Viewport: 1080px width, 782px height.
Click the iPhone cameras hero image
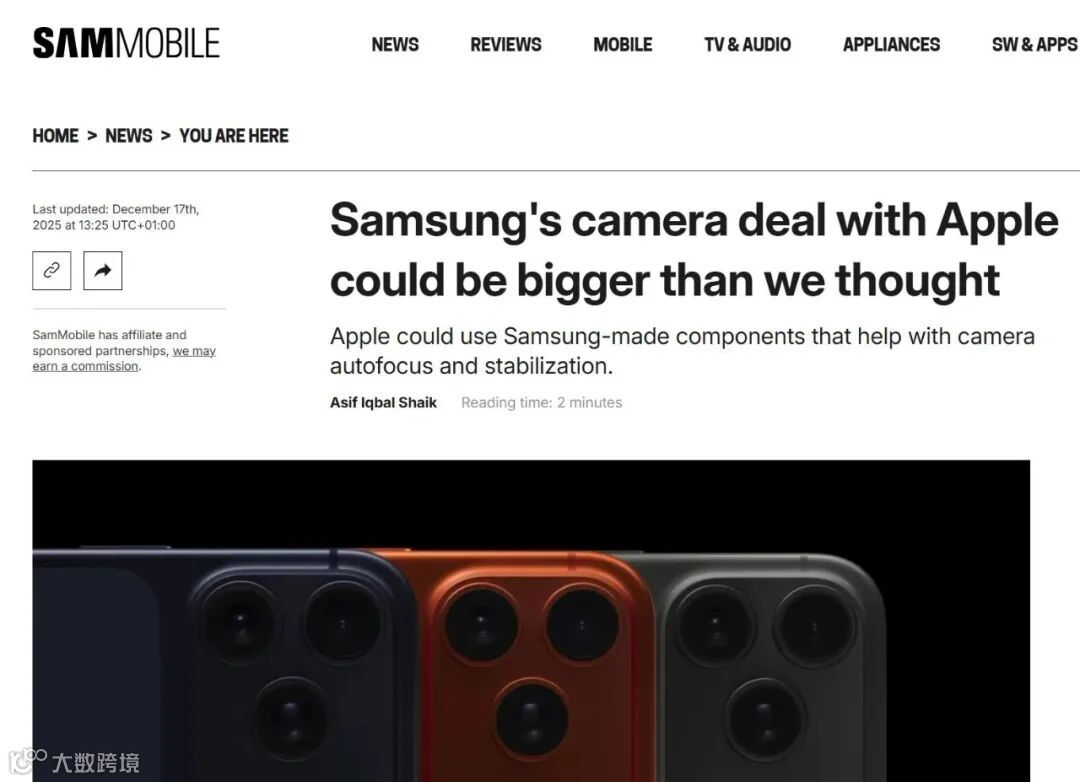point(531,621)
